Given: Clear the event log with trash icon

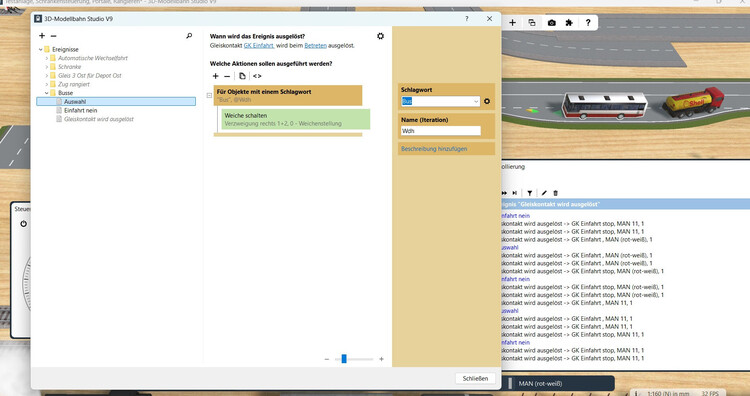Looking at the screenshot, I should (x=555, y=193).
